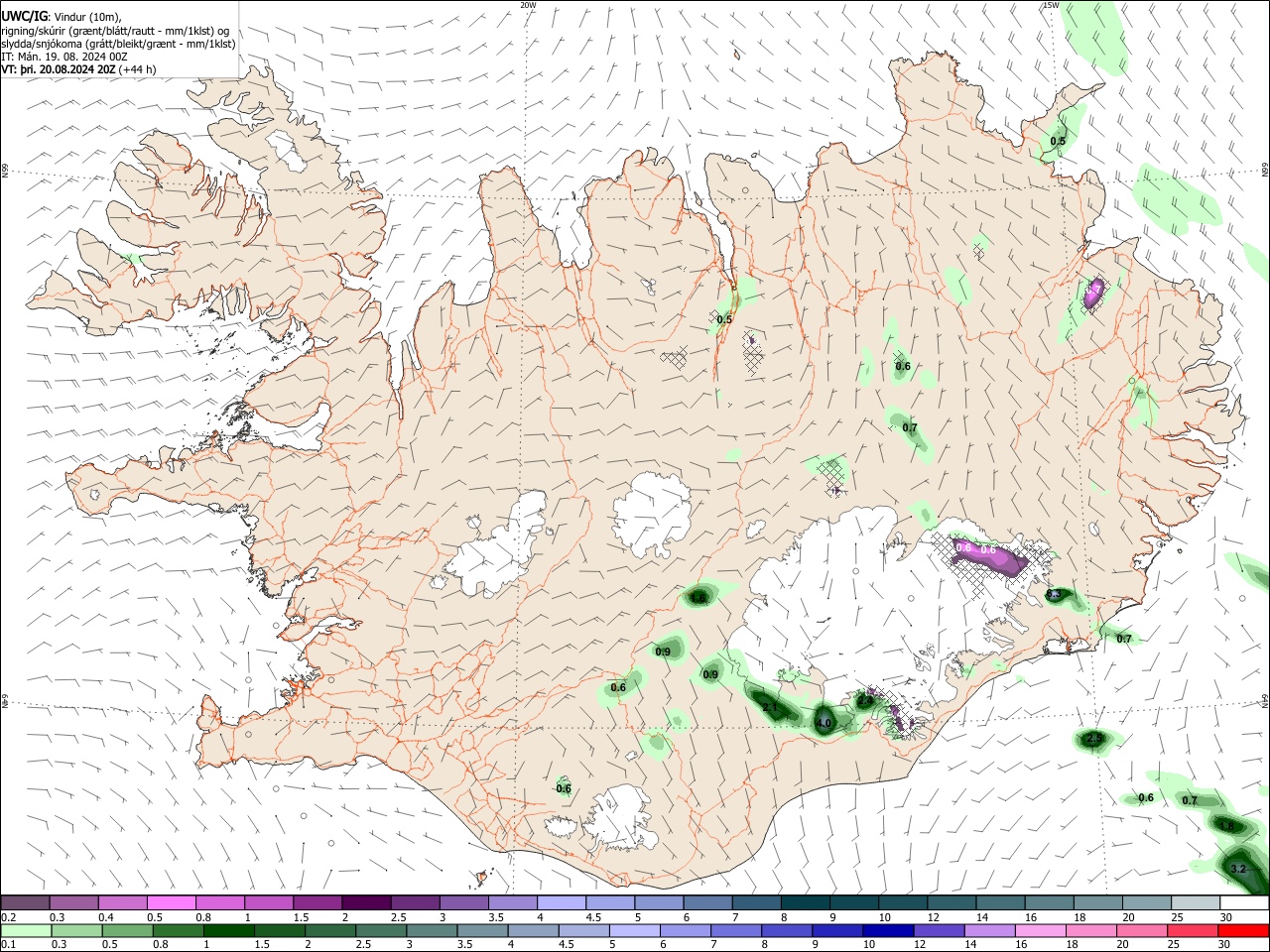Click the '20W' longitude label
The image size is (1270, 952).
(x=528, y=5)
